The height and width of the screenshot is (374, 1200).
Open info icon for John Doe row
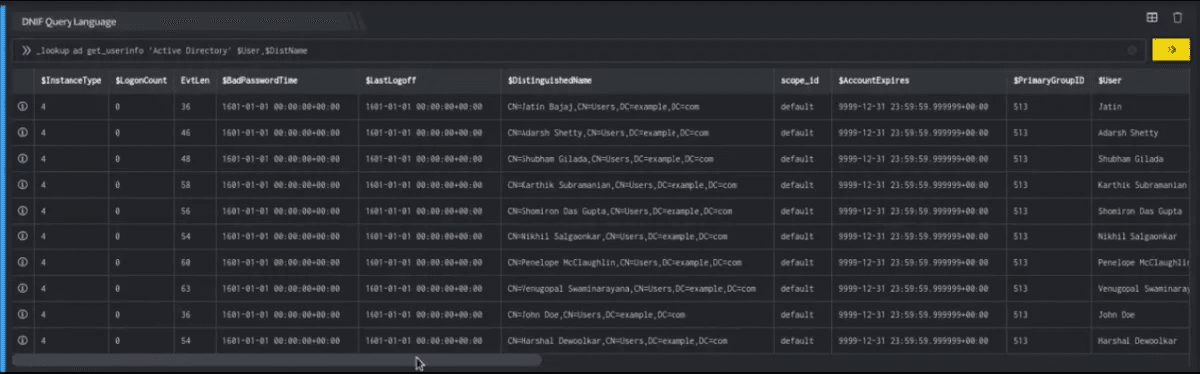tap(21, 314)
